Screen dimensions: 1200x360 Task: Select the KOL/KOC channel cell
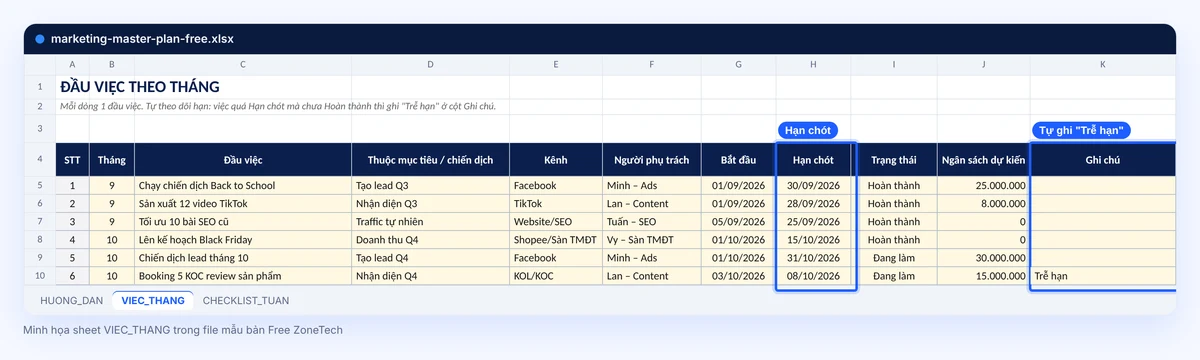556,275
